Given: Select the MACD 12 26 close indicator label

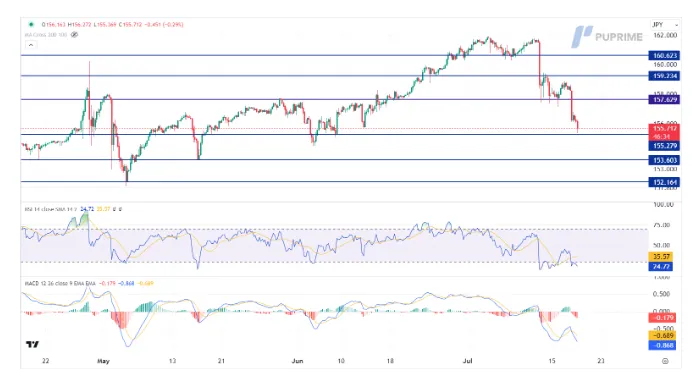Looking at the screenshot, I should pyautogui.click(x=60, y=283).
